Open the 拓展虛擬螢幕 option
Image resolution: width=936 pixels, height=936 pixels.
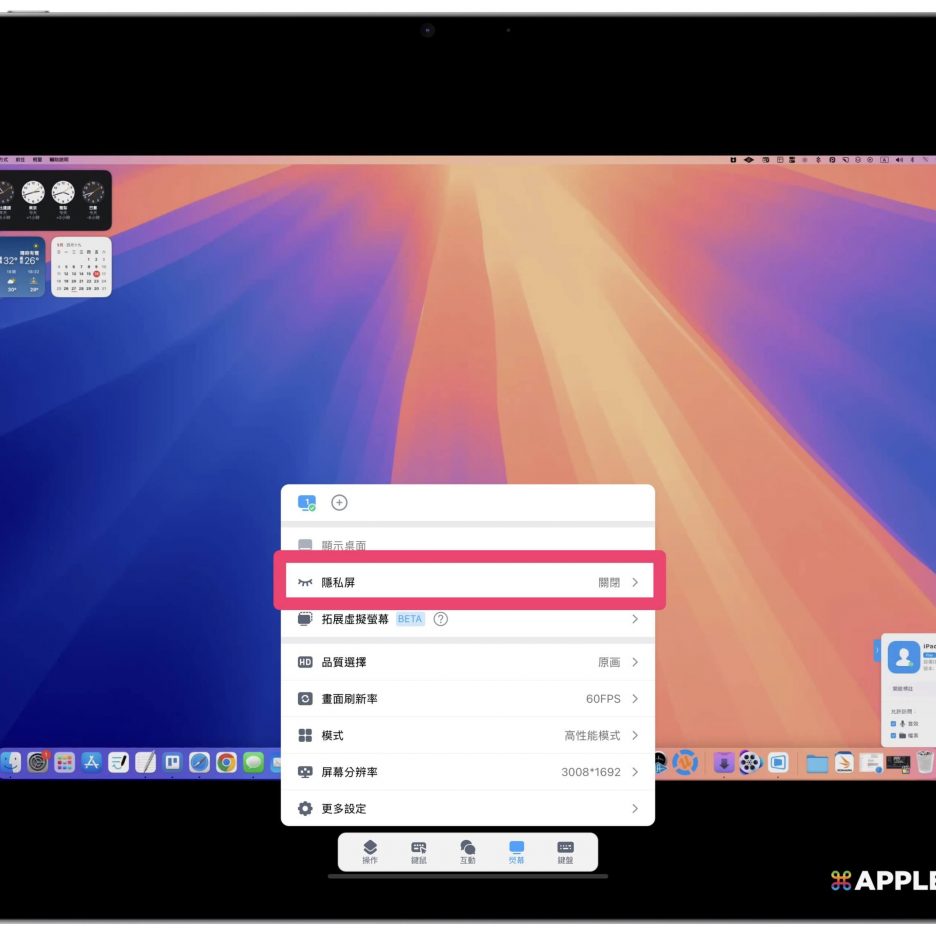point(467,619)
